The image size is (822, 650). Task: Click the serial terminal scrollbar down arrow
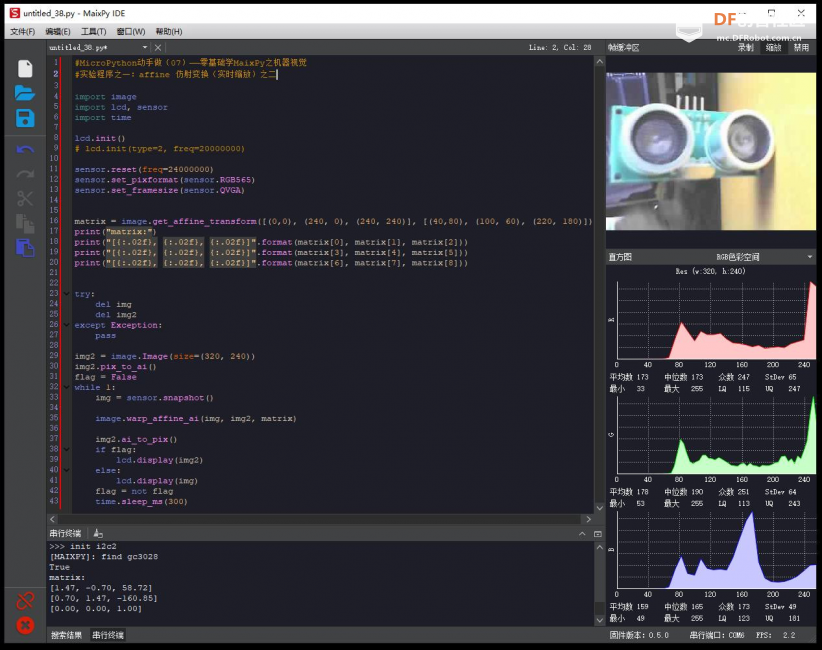coord(600,620)
